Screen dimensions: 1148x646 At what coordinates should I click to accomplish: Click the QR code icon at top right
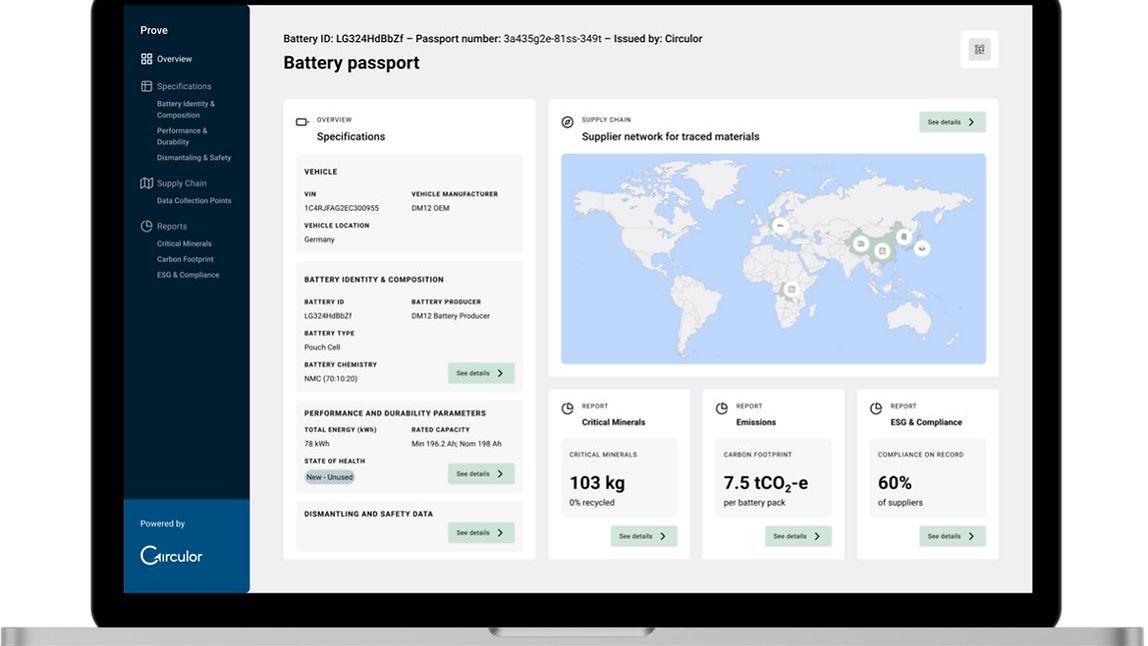[x=979, y=50]
